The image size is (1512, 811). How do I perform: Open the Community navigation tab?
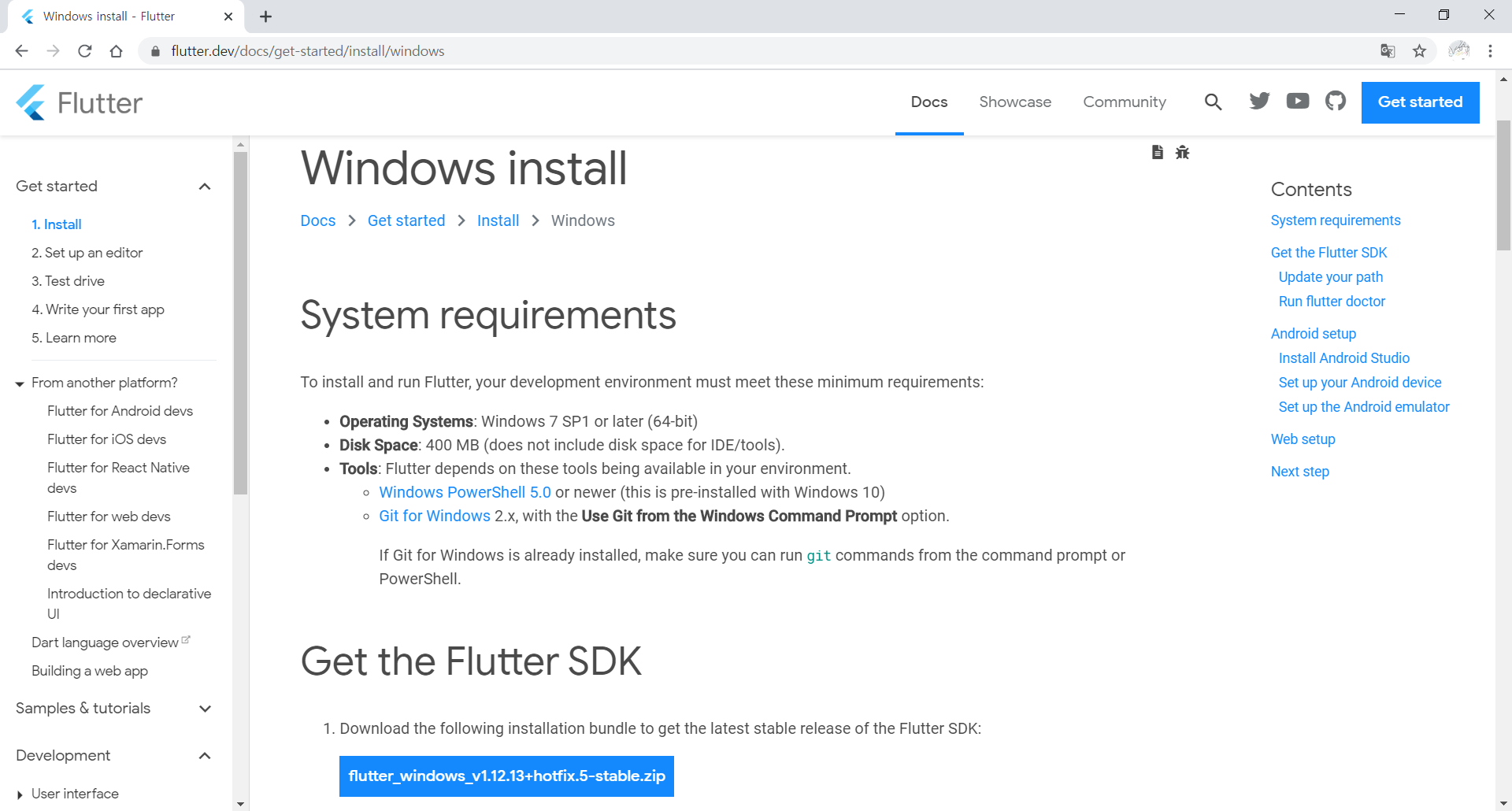(x=1124, y=102)
